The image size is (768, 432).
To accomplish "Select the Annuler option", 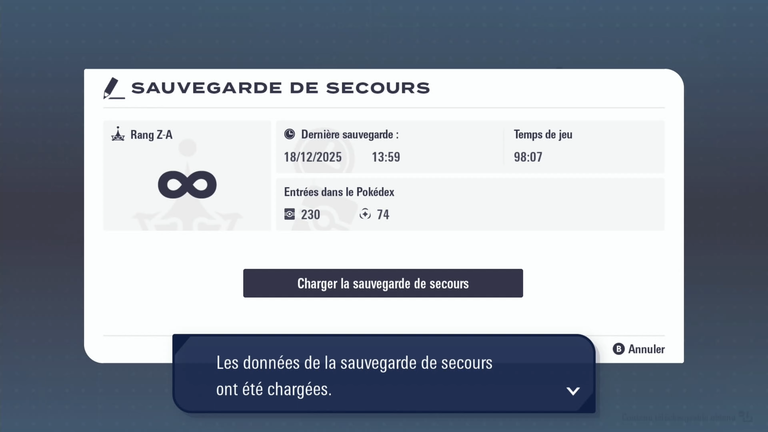I will pos(639,349).
